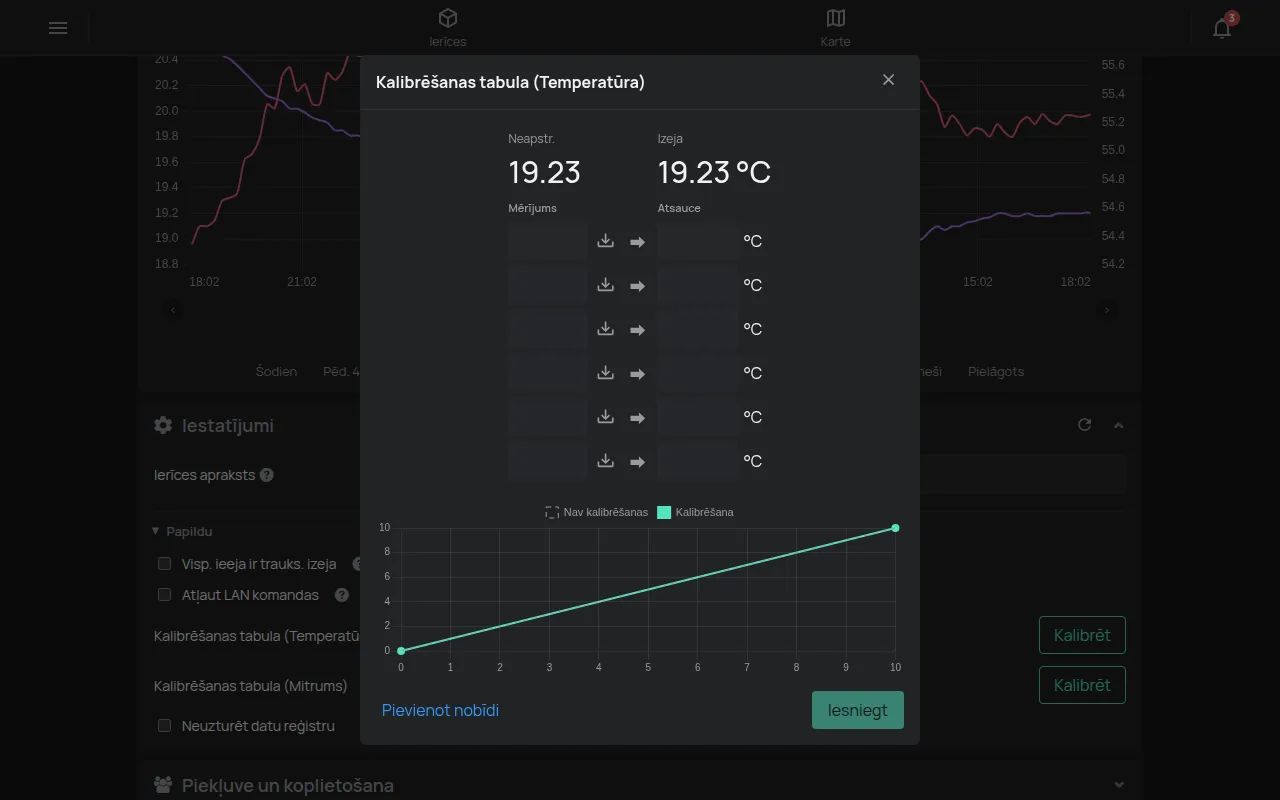The height and width of the screenshot is (800, 1280).
Task: Submit with the Iesniegt button
Action: [858, 710]
